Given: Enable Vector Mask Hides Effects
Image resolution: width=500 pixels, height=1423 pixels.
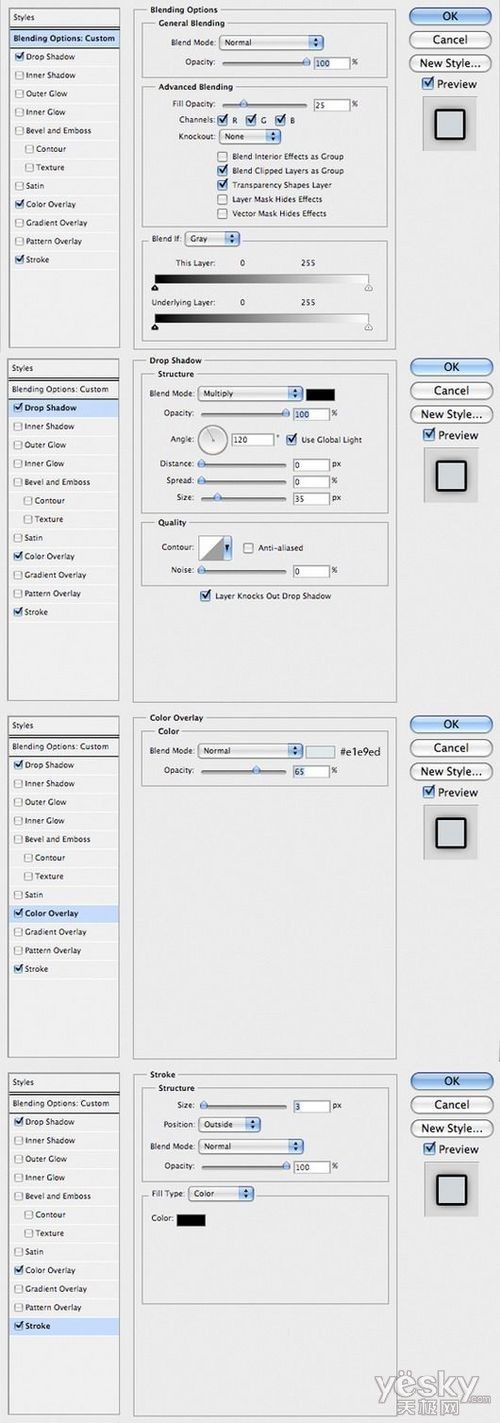Looking at the screenshot, I should pos(222,213).
